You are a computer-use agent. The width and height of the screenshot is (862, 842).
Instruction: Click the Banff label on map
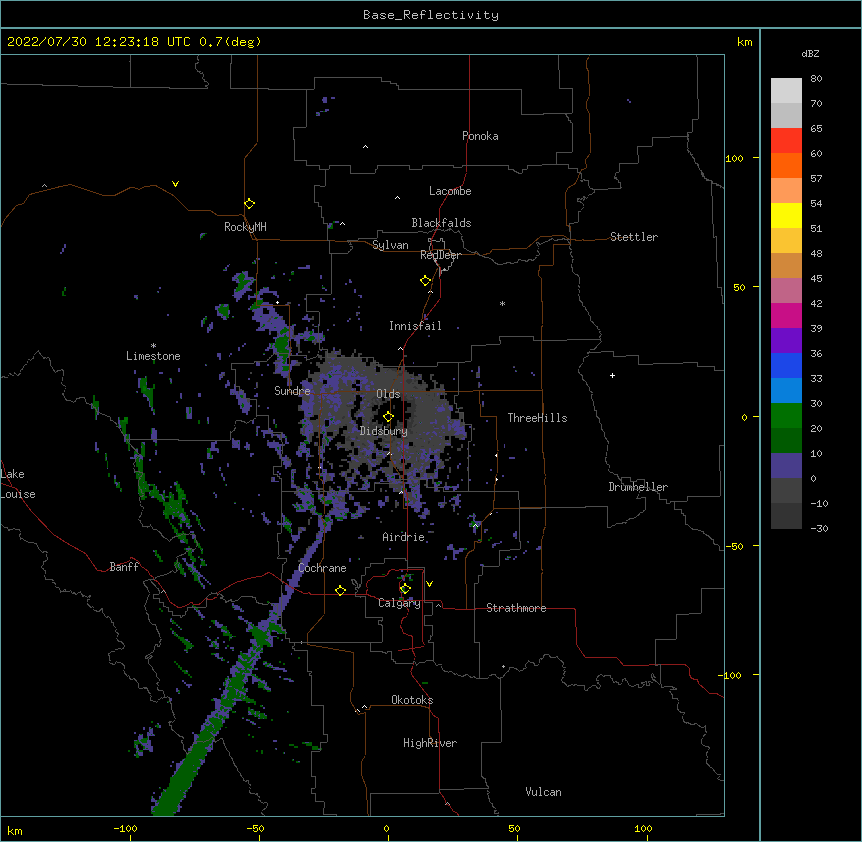click(x=124, y=567)
